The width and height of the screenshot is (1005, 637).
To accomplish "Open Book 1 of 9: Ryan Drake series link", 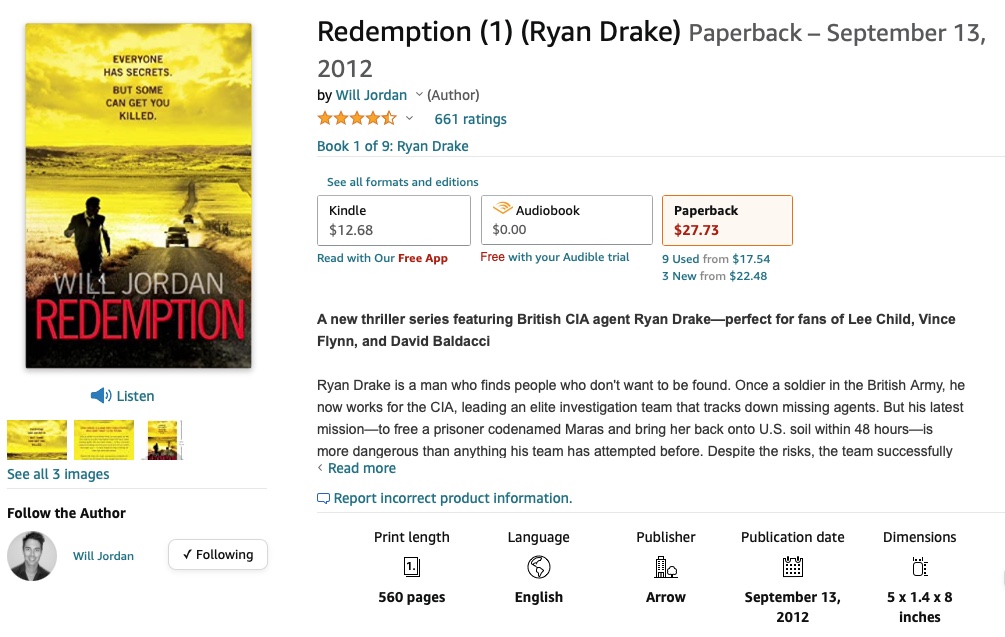I will 392,146.
